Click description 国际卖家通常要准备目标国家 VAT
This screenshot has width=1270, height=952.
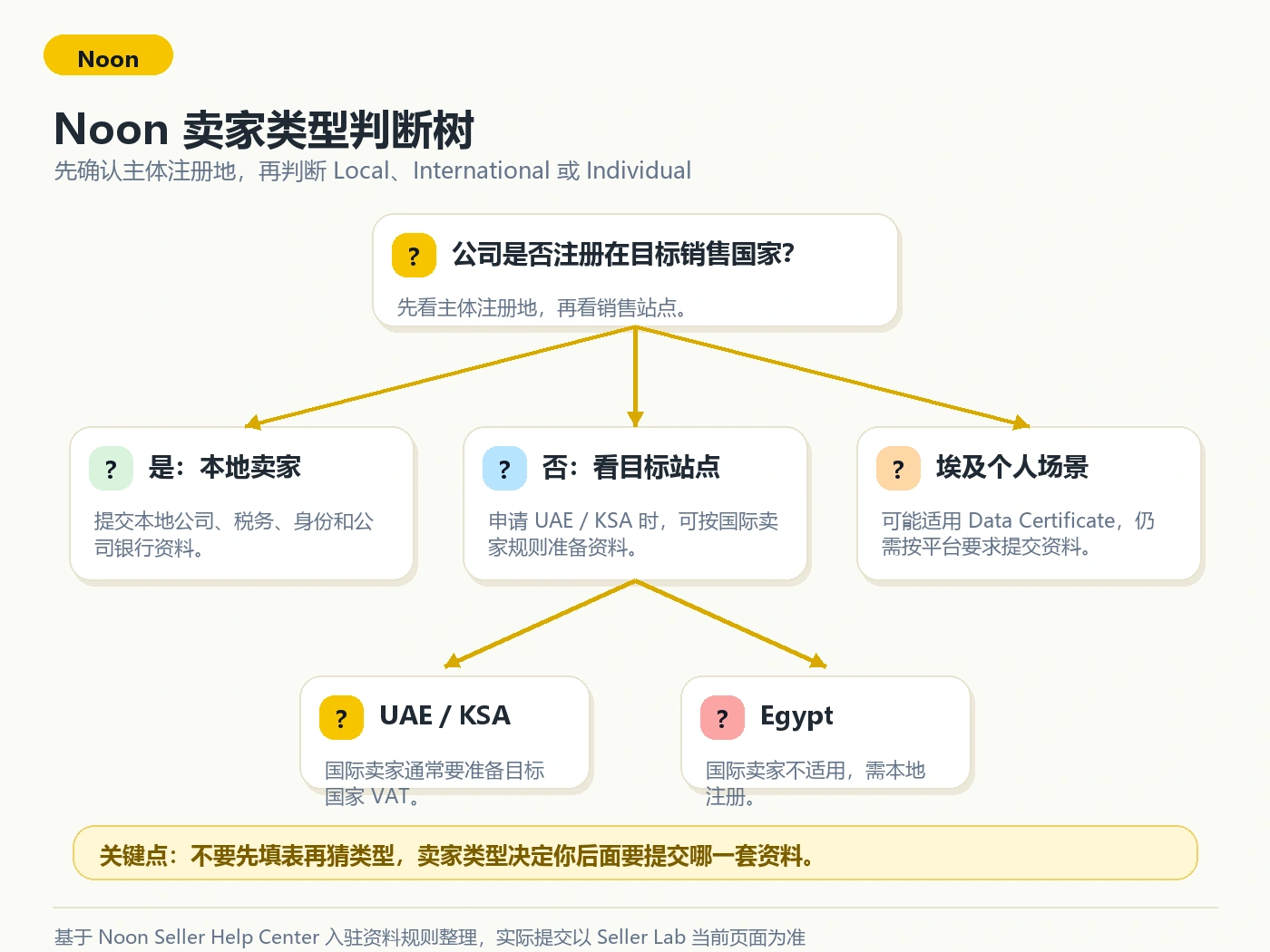[435, 783]
